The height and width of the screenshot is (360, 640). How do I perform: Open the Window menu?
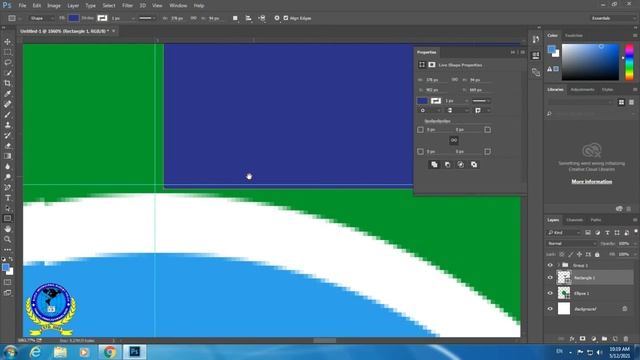point(178,6)
